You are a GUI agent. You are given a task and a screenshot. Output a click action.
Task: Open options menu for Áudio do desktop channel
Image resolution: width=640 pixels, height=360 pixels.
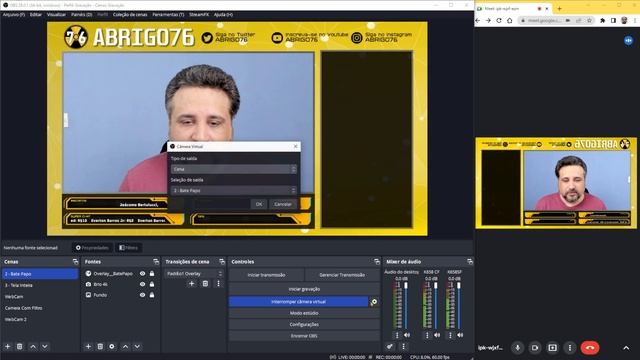(x=397, y=335)
